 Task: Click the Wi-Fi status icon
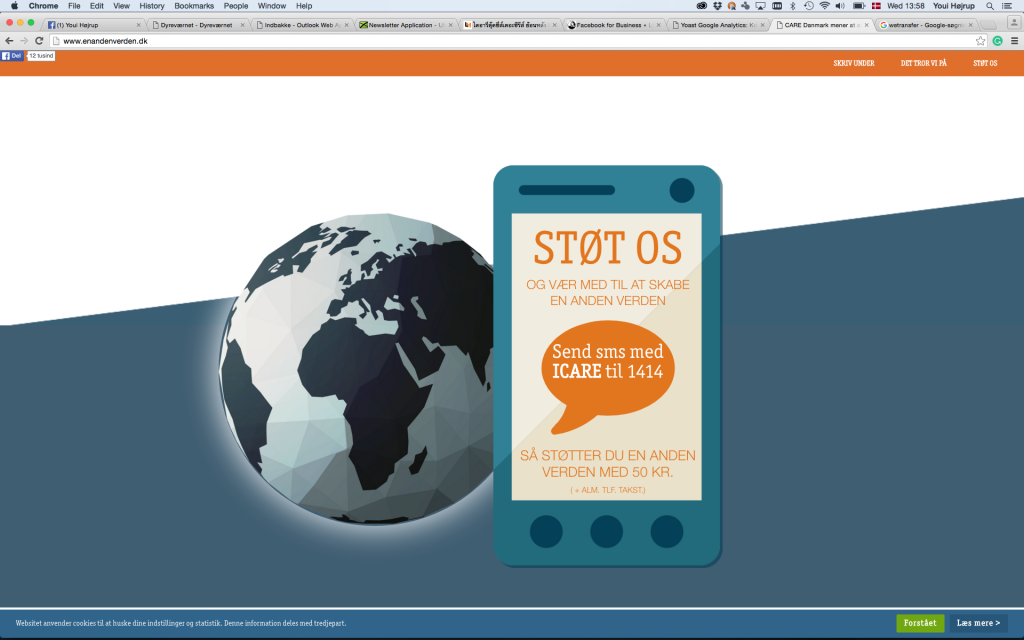(x=824, y=6)
